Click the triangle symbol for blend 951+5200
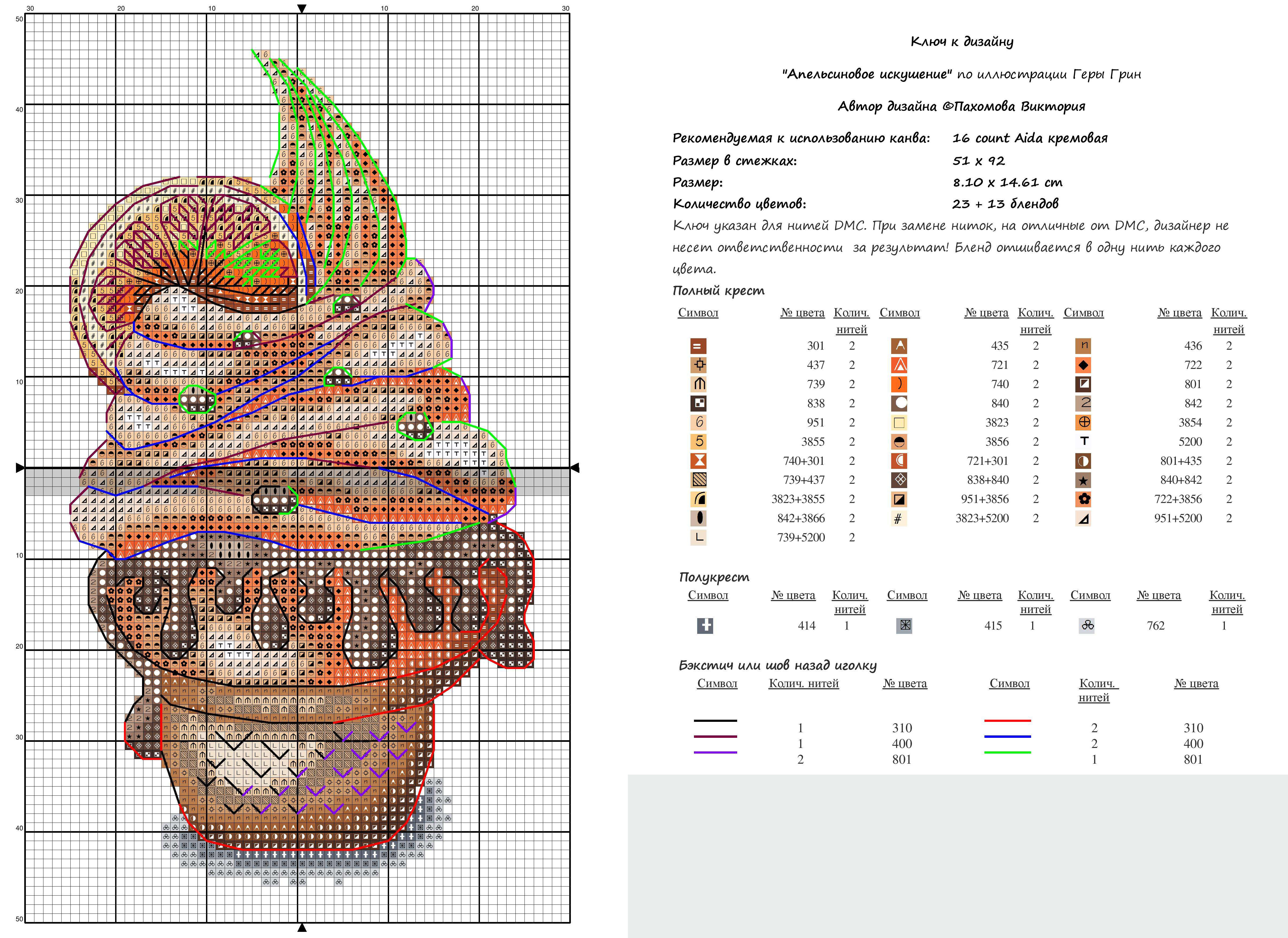Viewport: 1288px width, 938px height. 1083,518
